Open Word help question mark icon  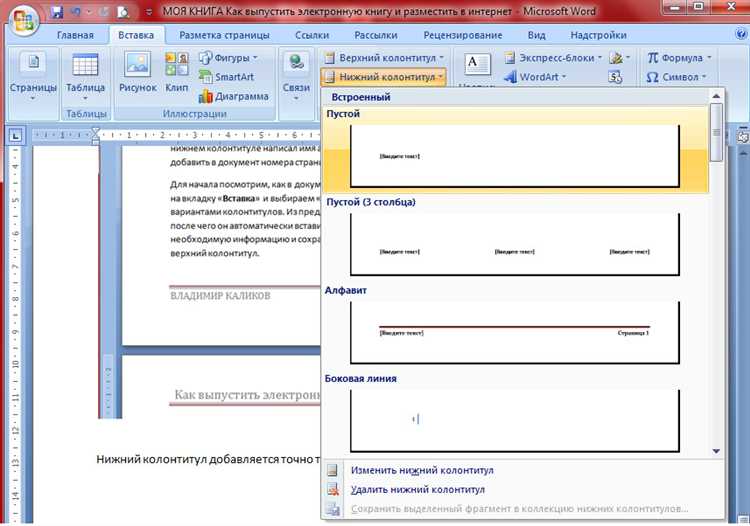click(741, 34)
